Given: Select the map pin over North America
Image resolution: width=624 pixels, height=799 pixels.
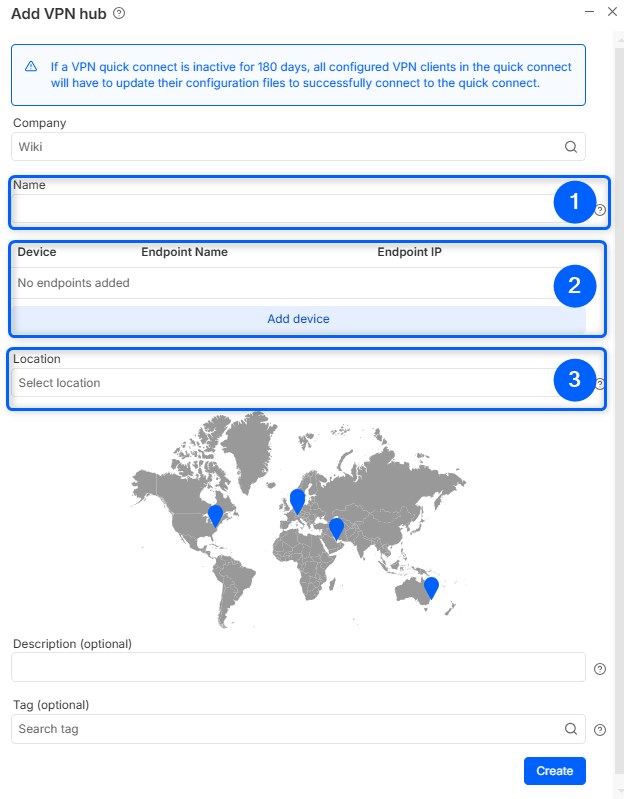Looking at the screenshot, I should pos(215,515).
